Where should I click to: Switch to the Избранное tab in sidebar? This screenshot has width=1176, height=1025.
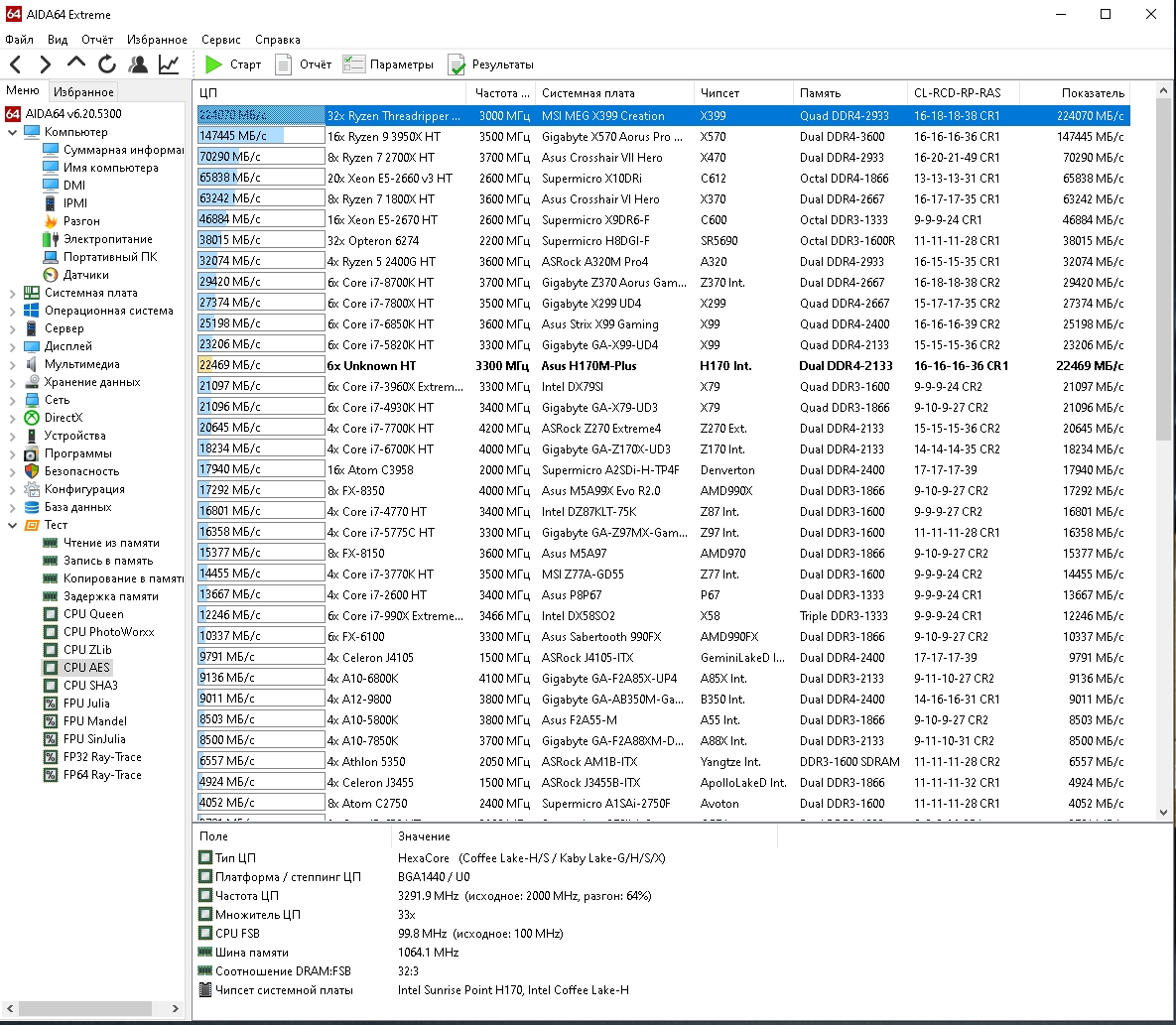coord(83,91)
